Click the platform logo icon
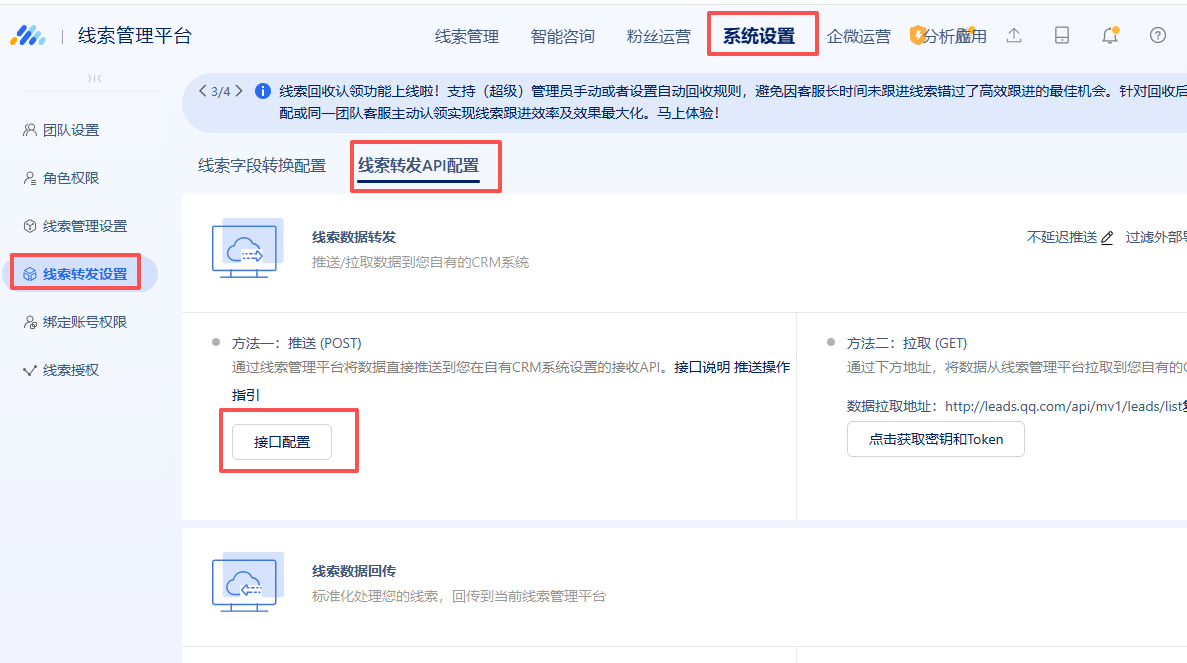 click(28, 36)
